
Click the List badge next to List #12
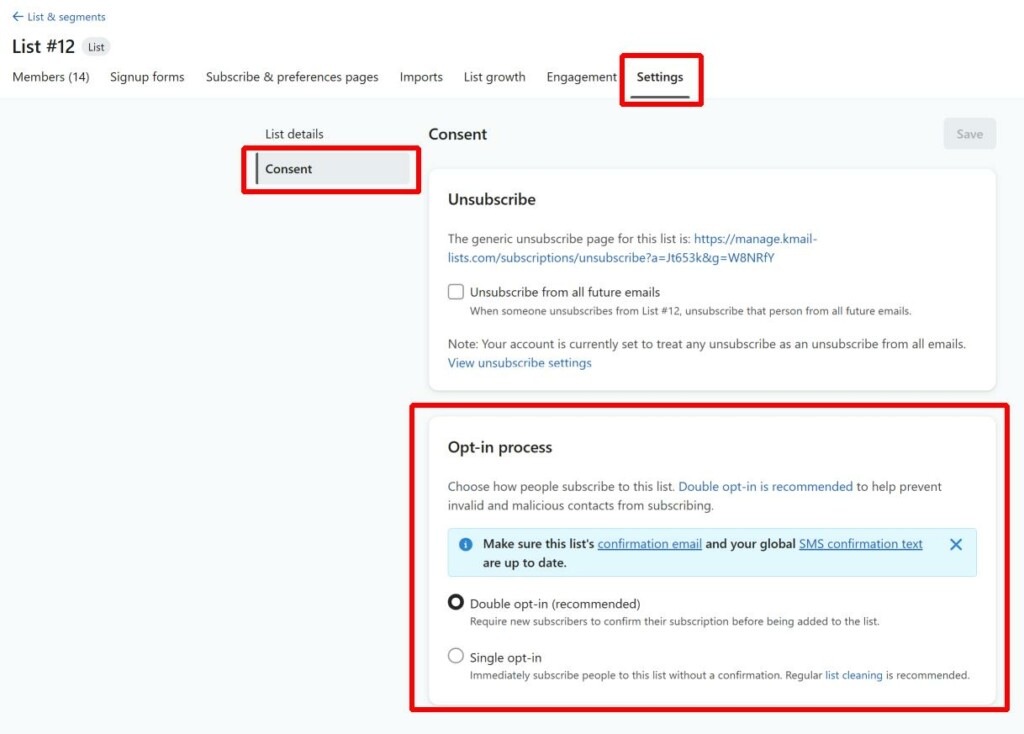pyautogui.click(x=95, y=46)
